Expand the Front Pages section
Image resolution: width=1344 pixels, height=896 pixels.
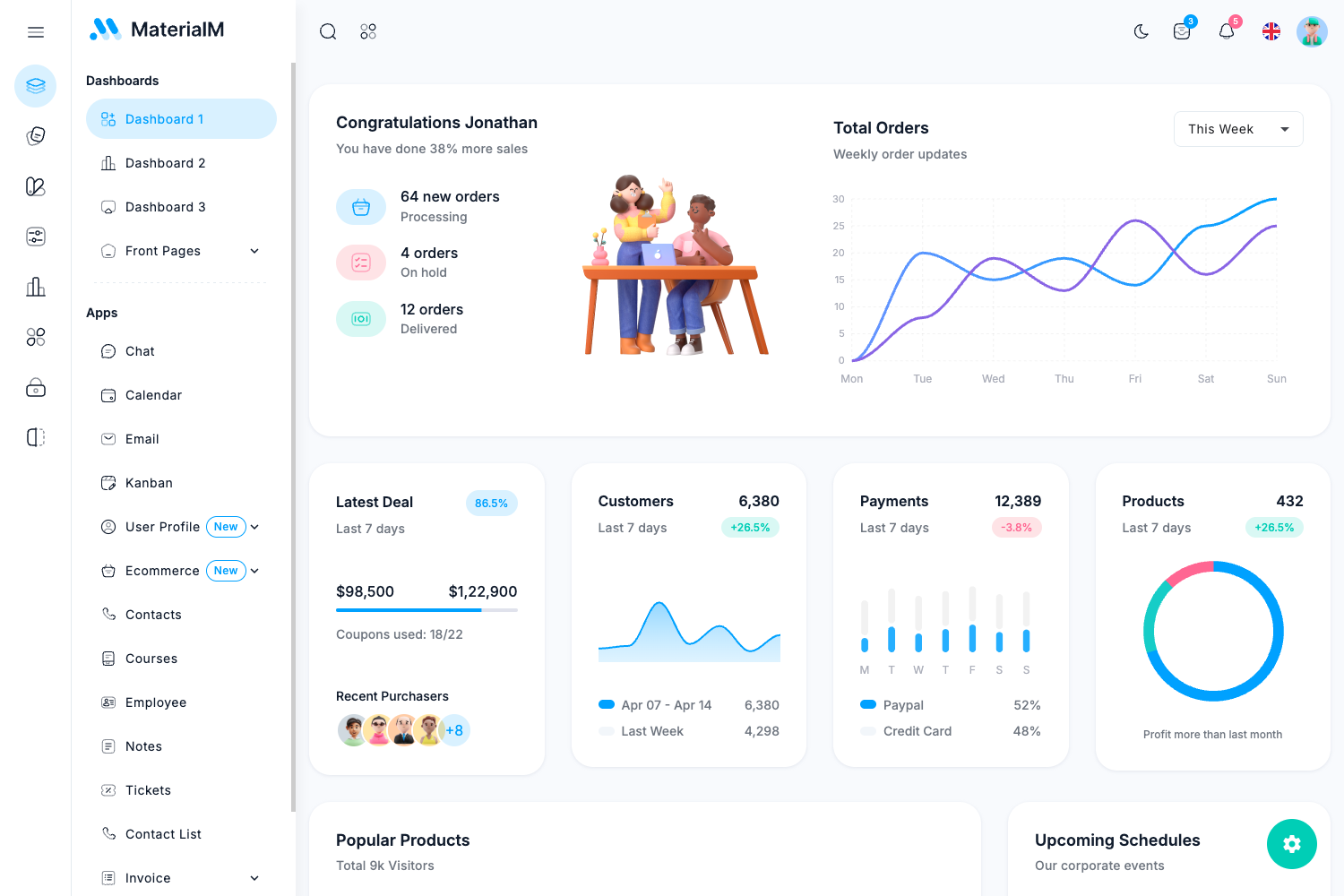point(179,250)
